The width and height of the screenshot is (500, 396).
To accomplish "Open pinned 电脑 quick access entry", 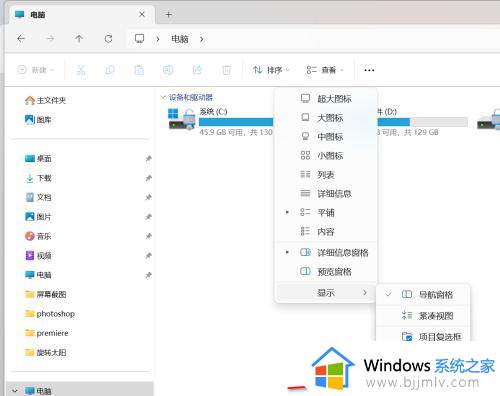I will pos(38,275).
